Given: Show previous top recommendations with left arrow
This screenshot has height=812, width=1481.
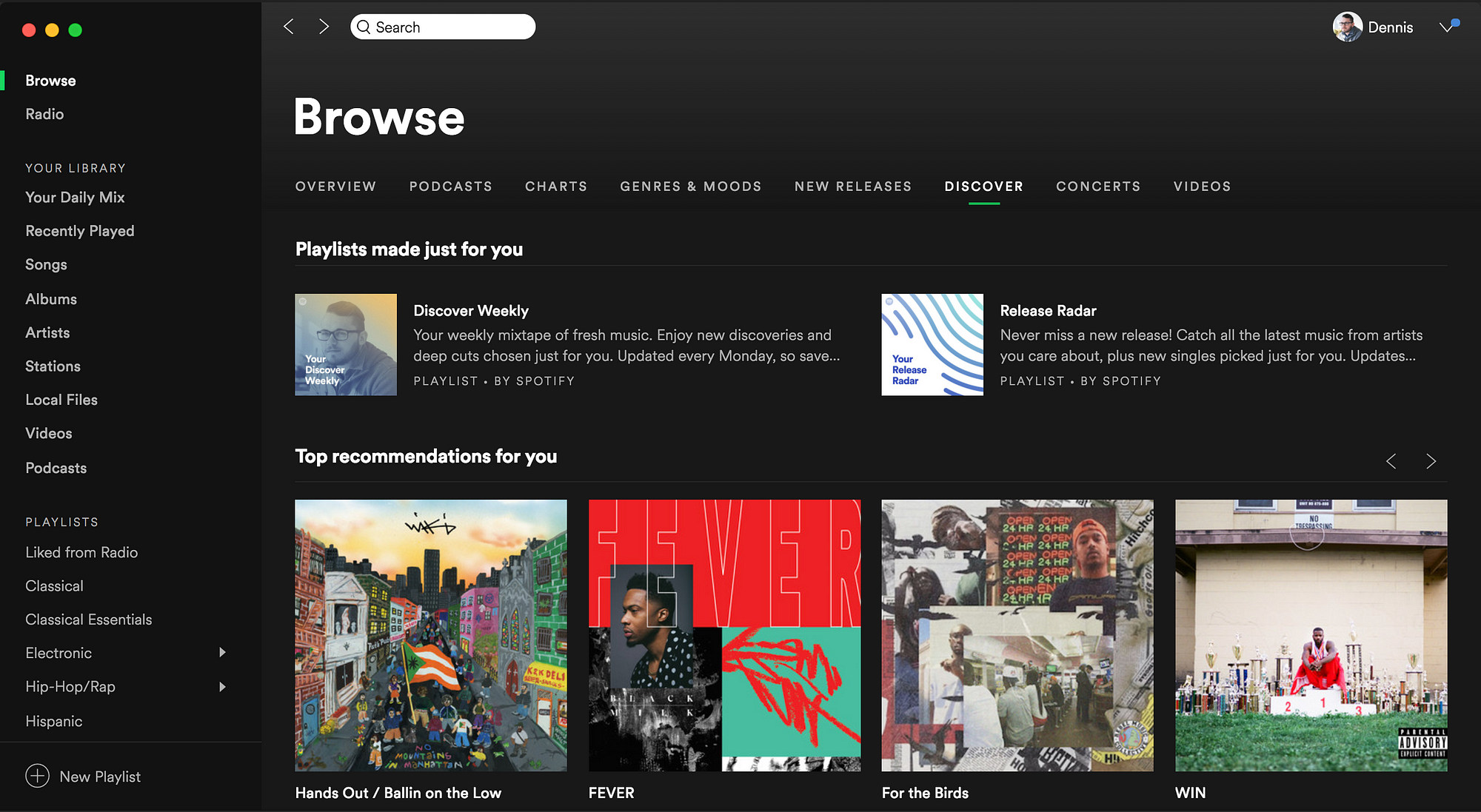Looking at the screenshot, I should [x=1391, y=461].
